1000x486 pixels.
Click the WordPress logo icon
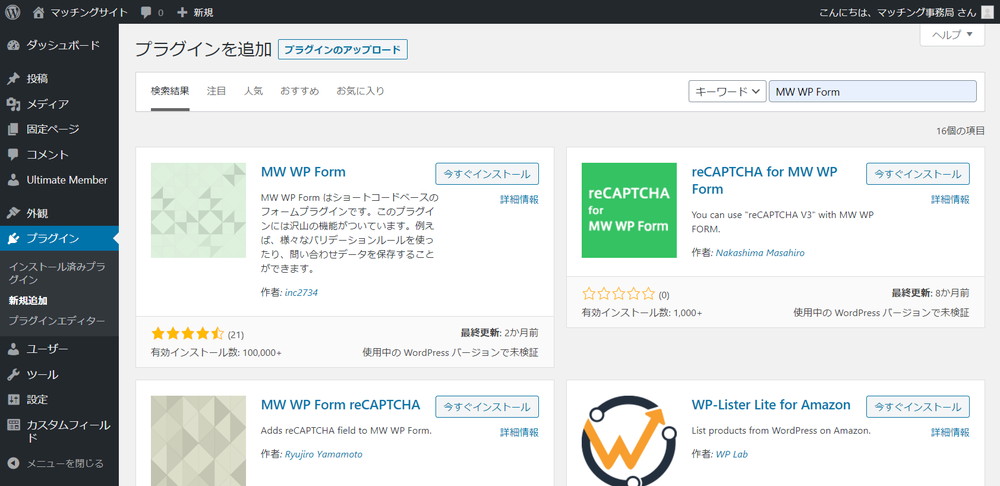pos(12,12)
